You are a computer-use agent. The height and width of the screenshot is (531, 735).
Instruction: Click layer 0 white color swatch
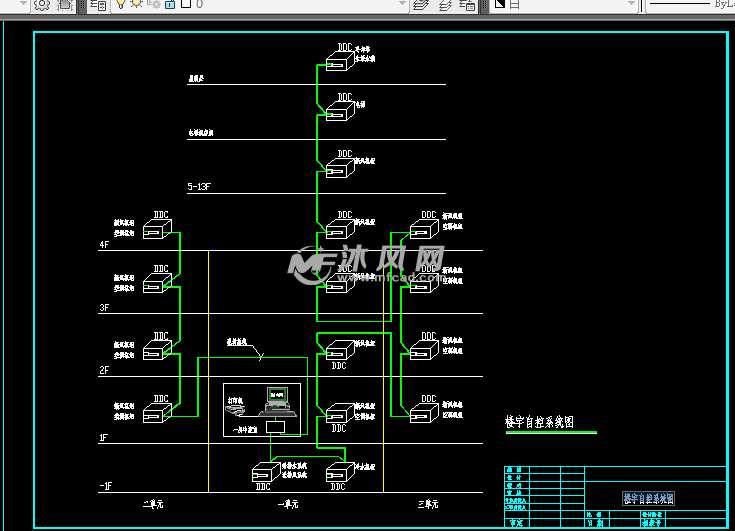pyautogui.click(x=186, y=4)
